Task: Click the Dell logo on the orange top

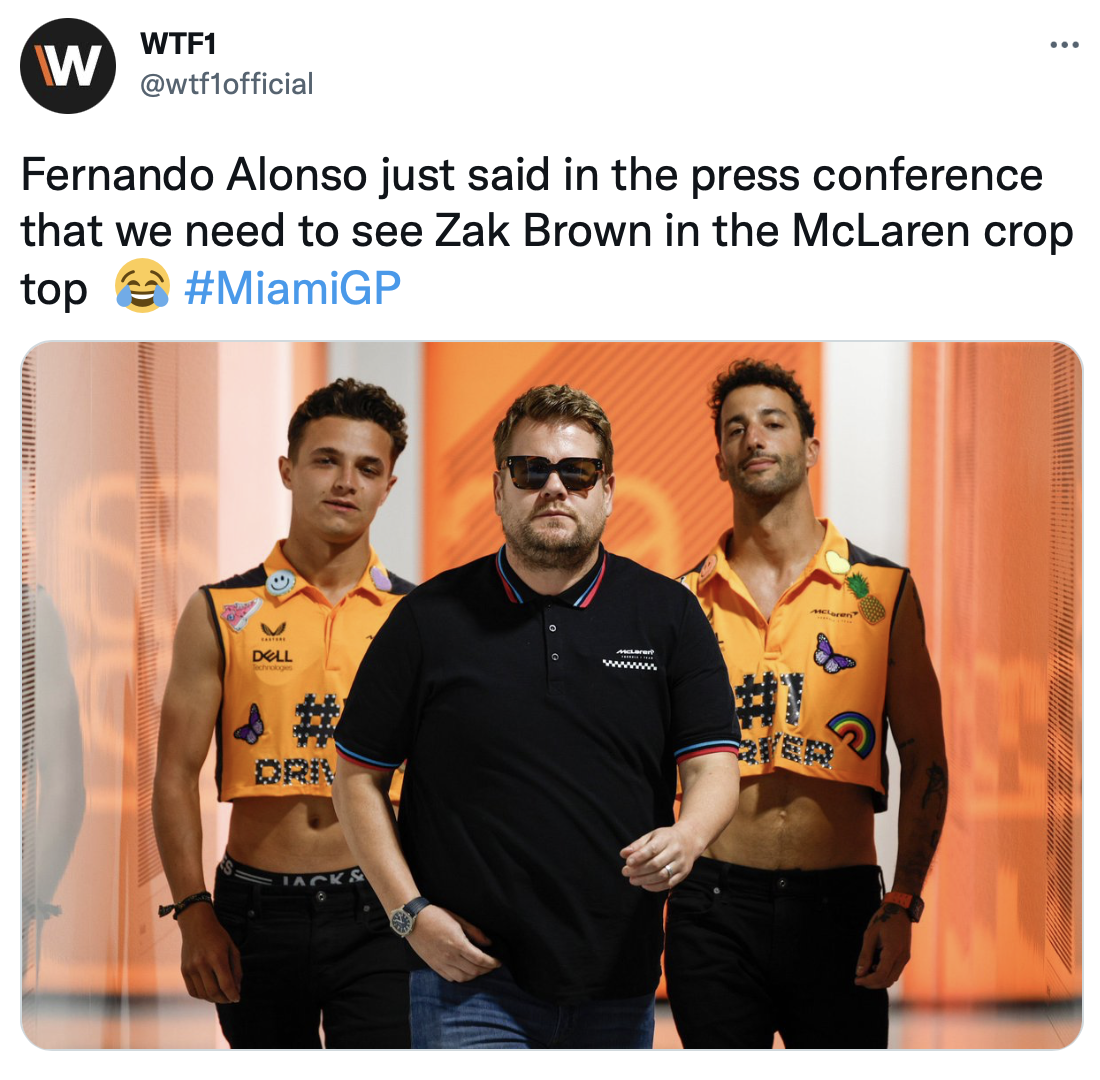Action: 272,655
